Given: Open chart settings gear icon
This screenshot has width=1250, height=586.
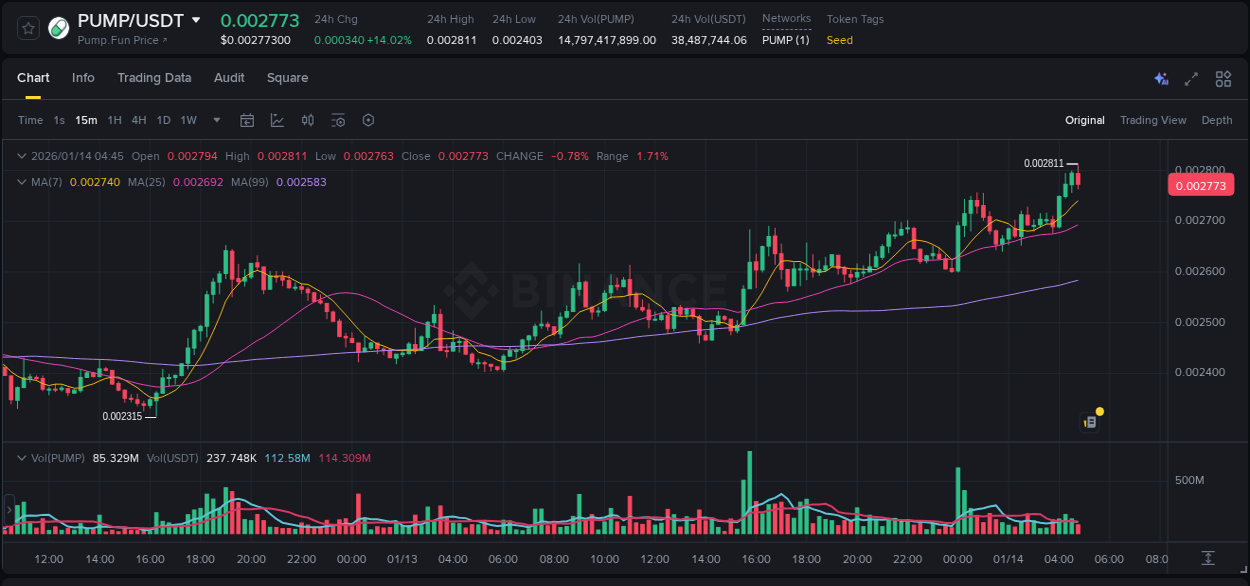Looking at the screenshot, I should (x=367, y=119).
